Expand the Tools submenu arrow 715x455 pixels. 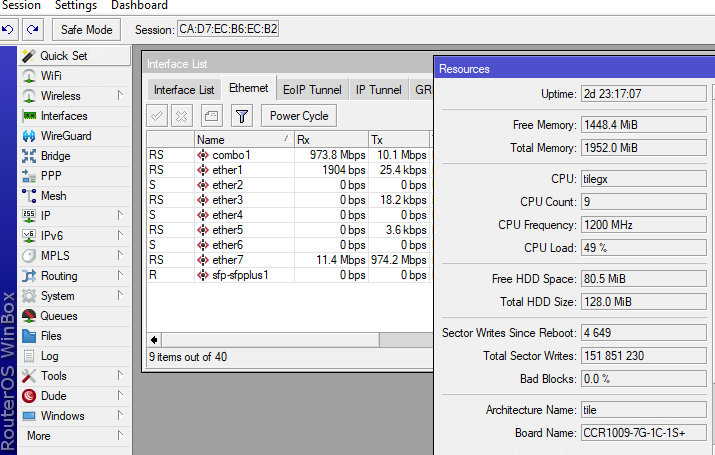coord(120,375)
